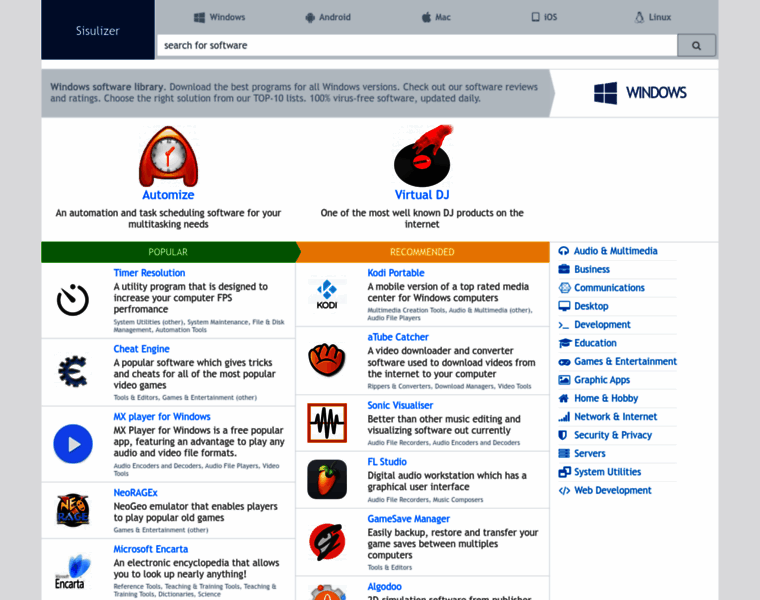760x600 pixels.
Task: Click the shield icon beside Security & Privacy
Action: (x=563, y=435)
